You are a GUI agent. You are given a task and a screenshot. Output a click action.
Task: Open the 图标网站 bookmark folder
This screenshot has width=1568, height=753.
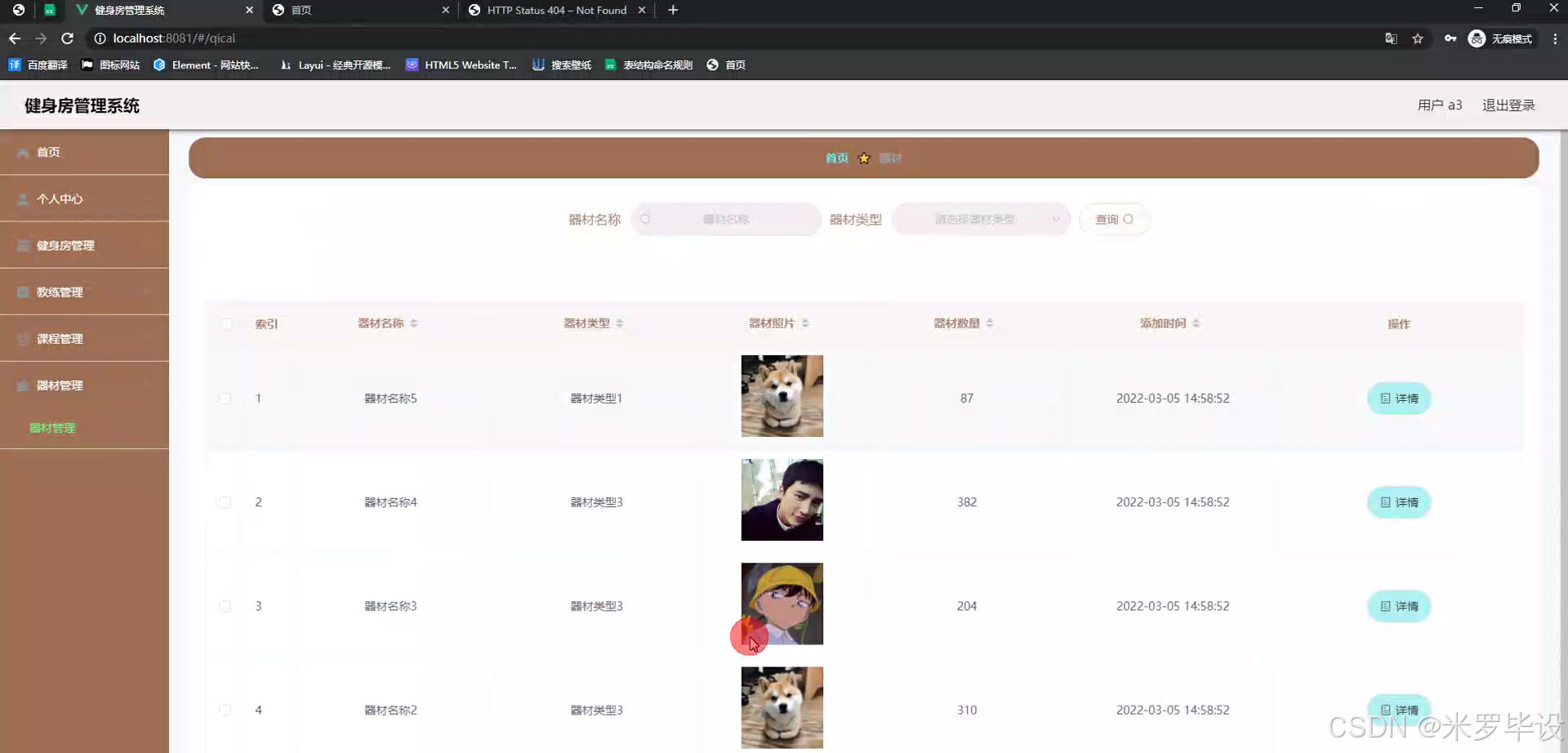pyautogui.click(x=110, y=65)
